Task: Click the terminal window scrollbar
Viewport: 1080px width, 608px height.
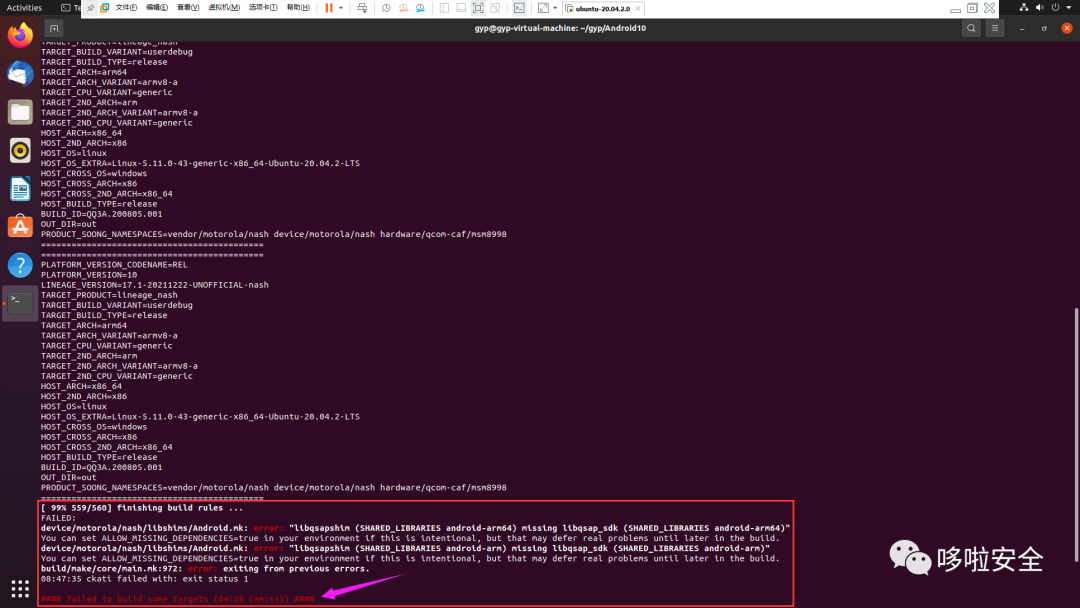Action: (1077, 435)
